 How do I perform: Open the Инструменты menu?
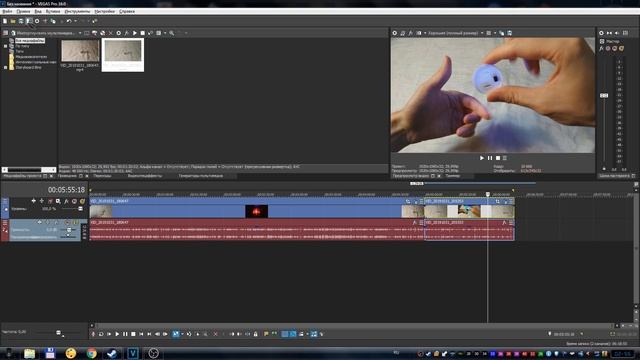[77, 11]
